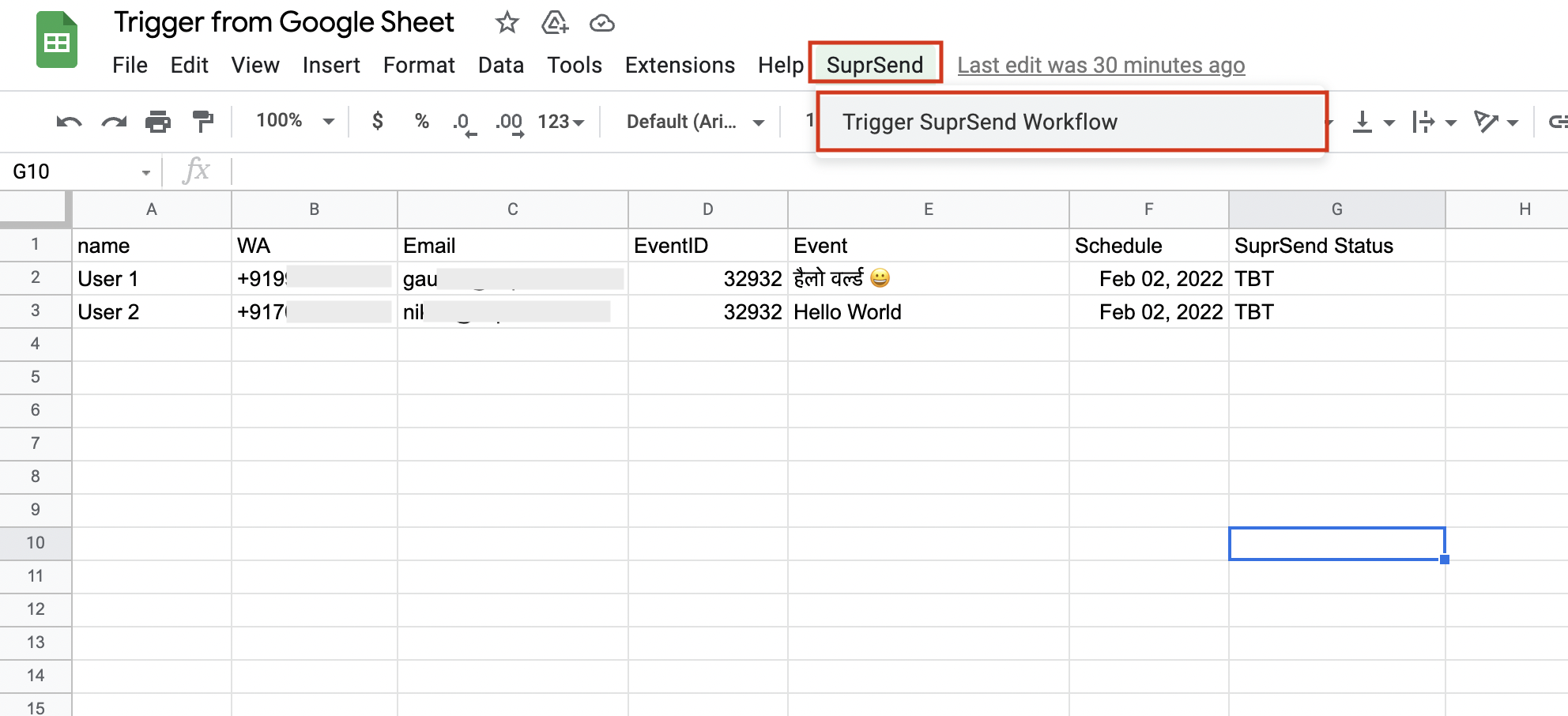Format as currency with dollar sign
Screen dimensions: 1568x716
click(x=378, y=121)
